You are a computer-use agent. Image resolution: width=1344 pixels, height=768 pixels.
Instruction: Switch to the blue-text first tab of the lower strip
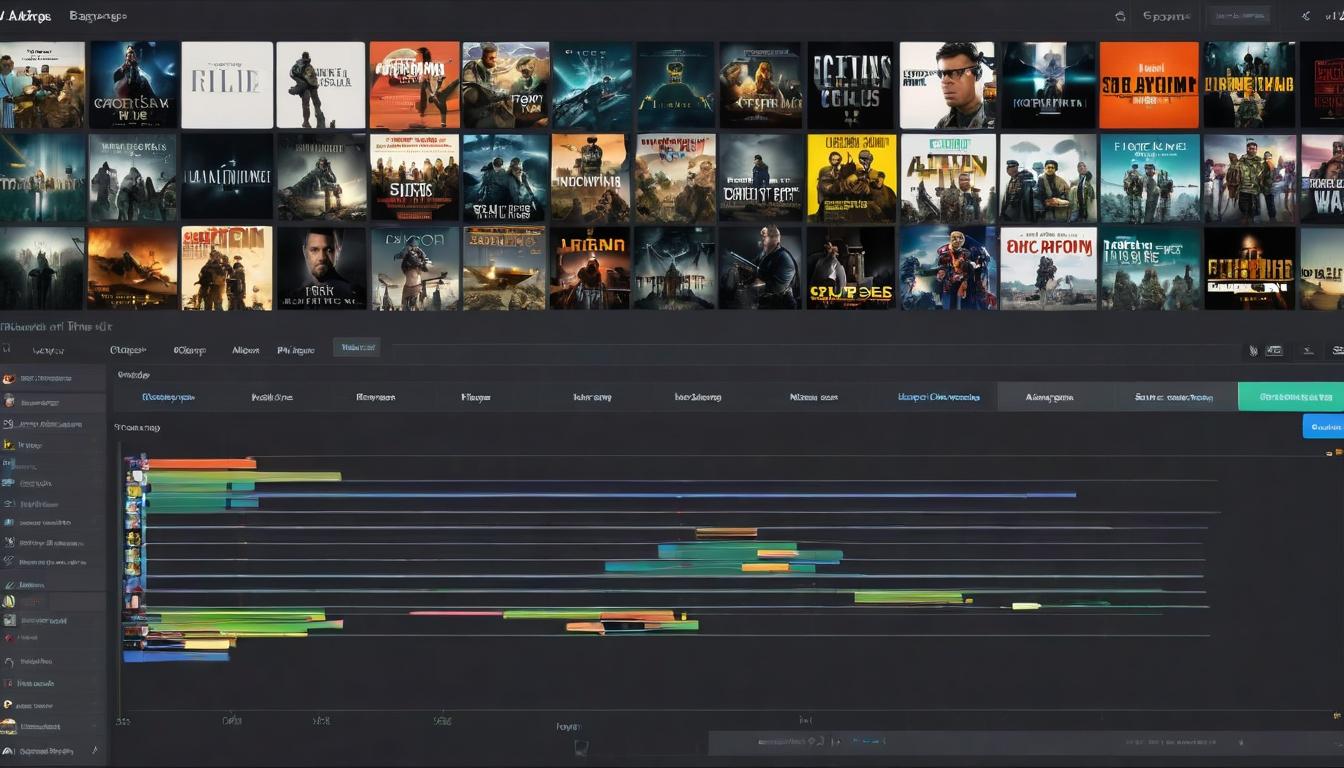[x=167, y=397]
